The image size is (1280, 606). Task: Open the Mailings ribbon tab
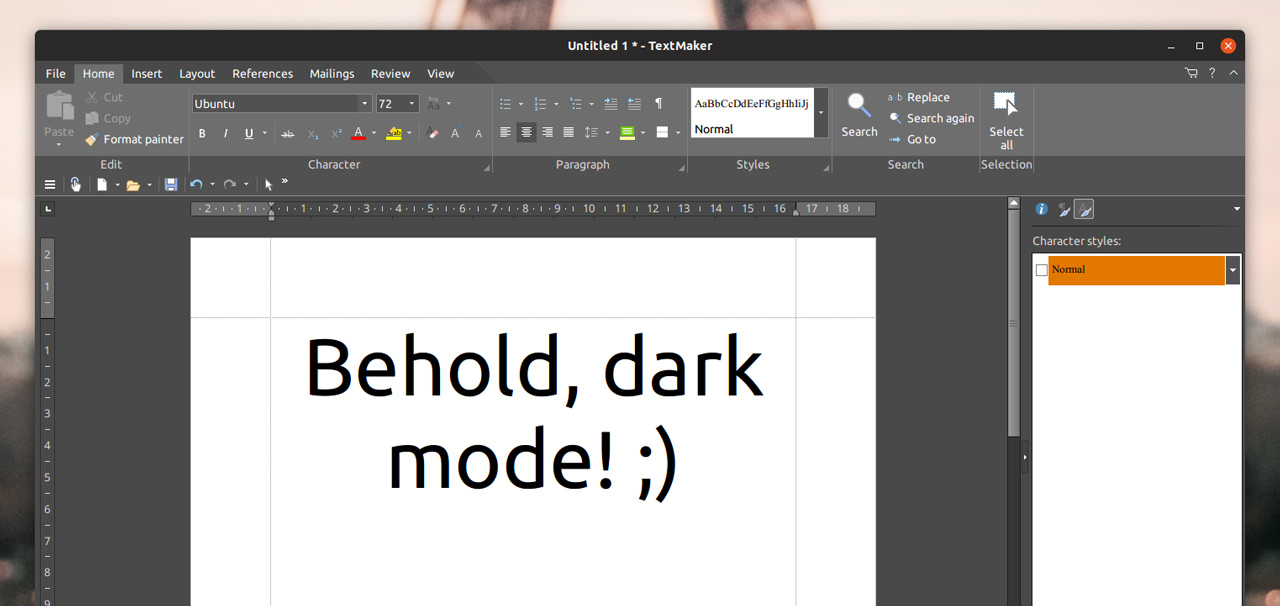click(332, 73)
